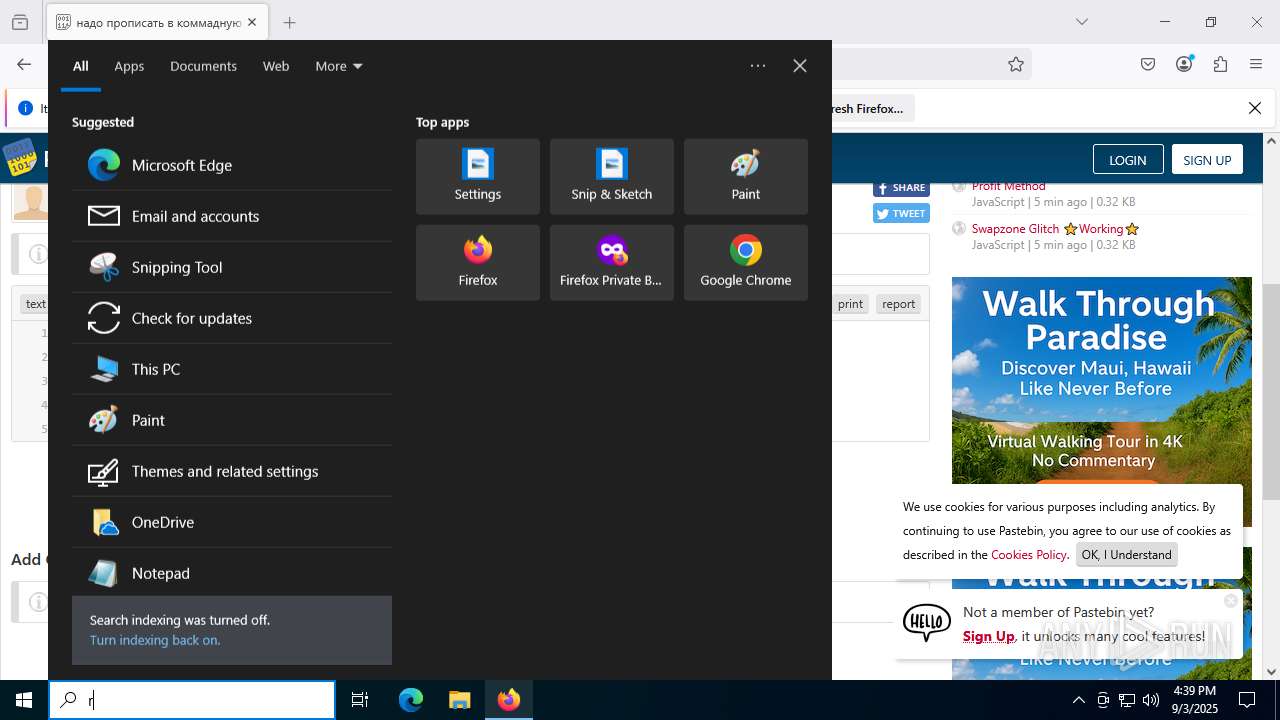Screen dimensions: 1280x720
Task: Bookmark this page with the star icon
Action: click(x=1016, y=64)
